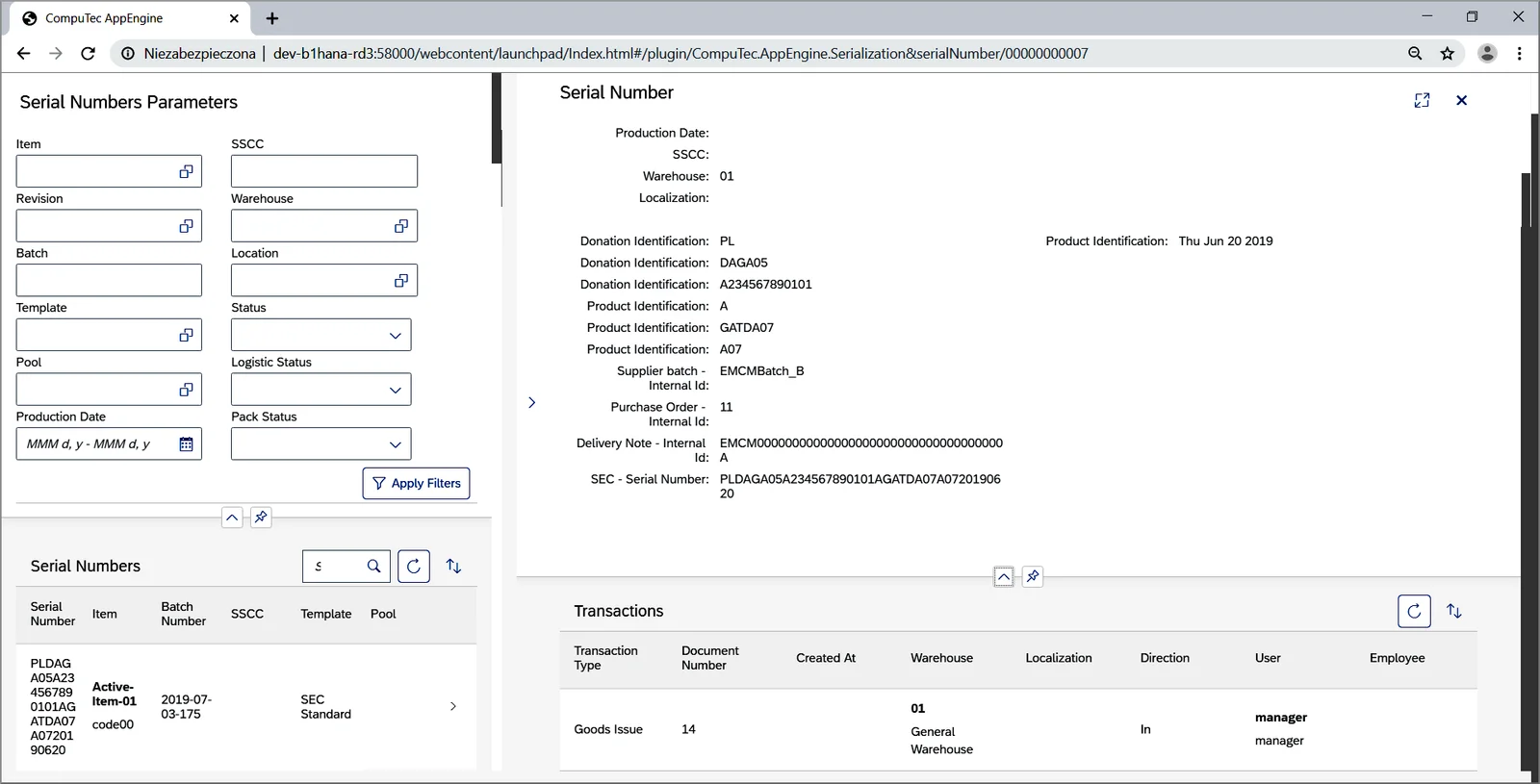Open the browser zoom magnifier
The height and width of the screenshot is (784, 1540).
pyautogui.click(x=1415, y=54)
